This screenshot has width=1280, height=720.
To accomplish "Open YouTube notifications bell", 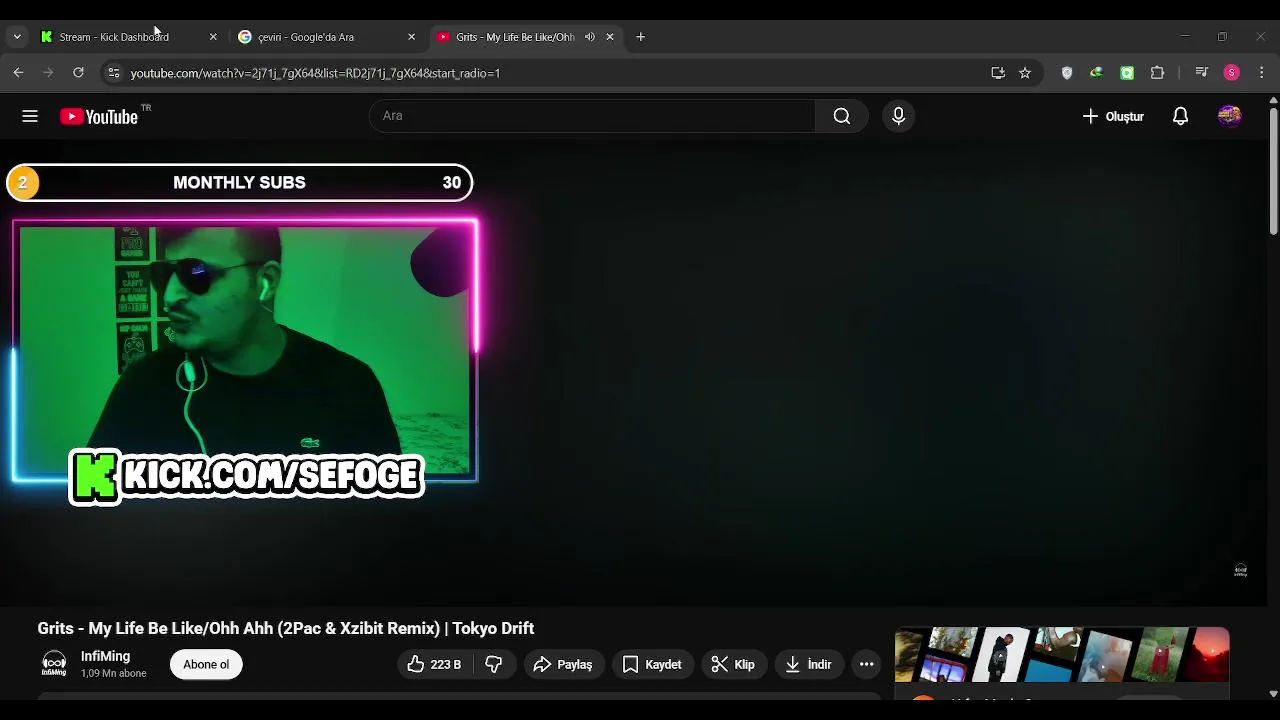I will tap(1180, 116).
